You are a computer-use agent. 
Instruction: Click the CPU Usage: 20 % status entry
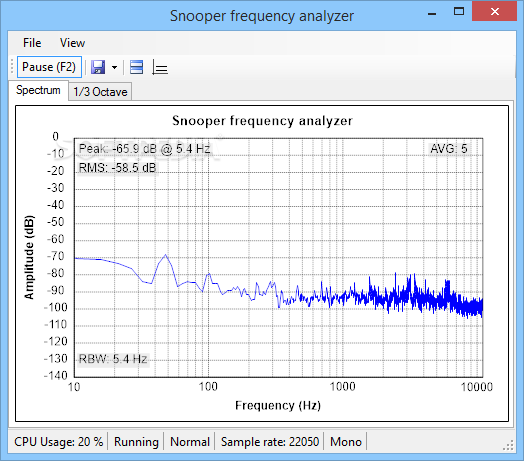[58, 442]
